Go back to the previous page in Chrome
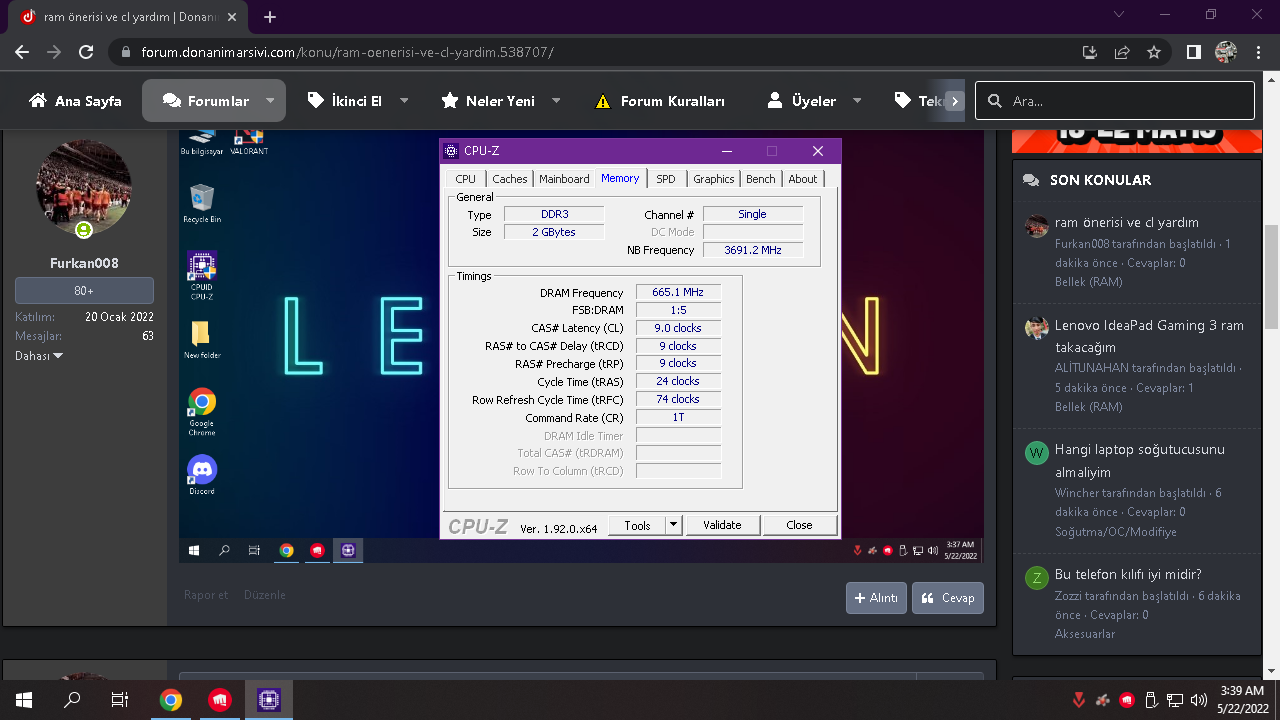This screenshot has width=1280, height=720. coord(22,52)
